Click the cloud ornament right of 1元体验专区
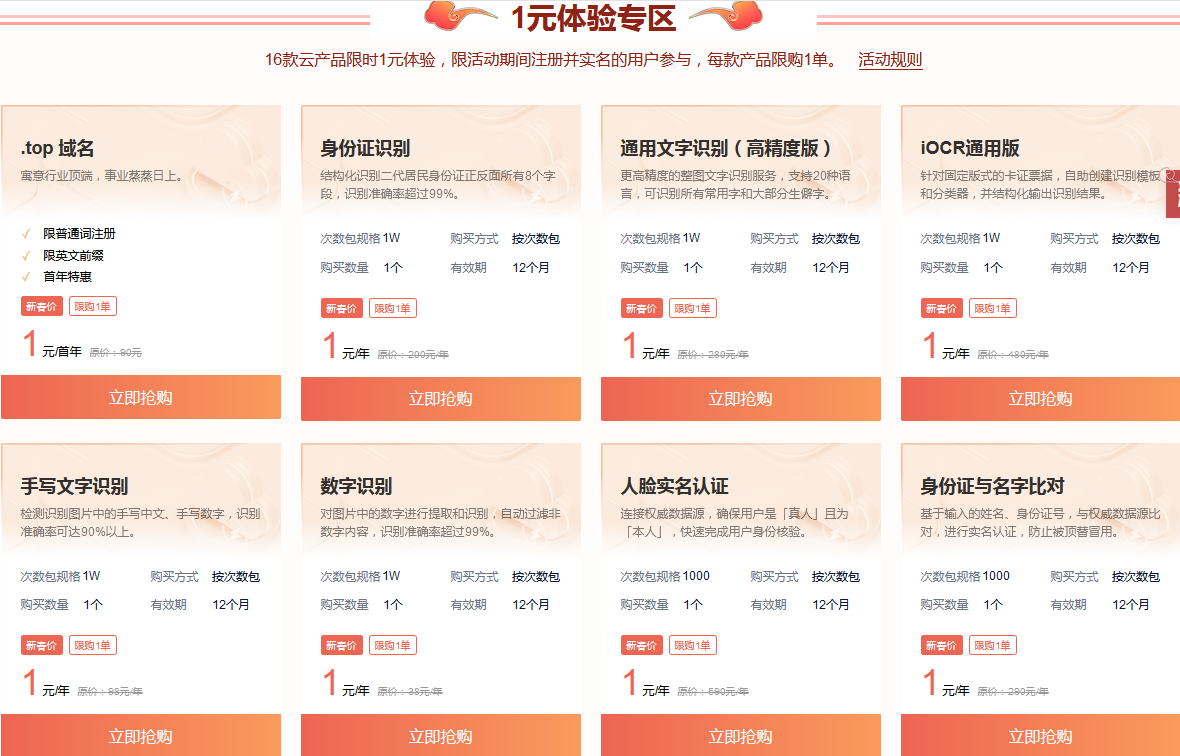Viewport: 1180px width, 756px height. [727, 15]
